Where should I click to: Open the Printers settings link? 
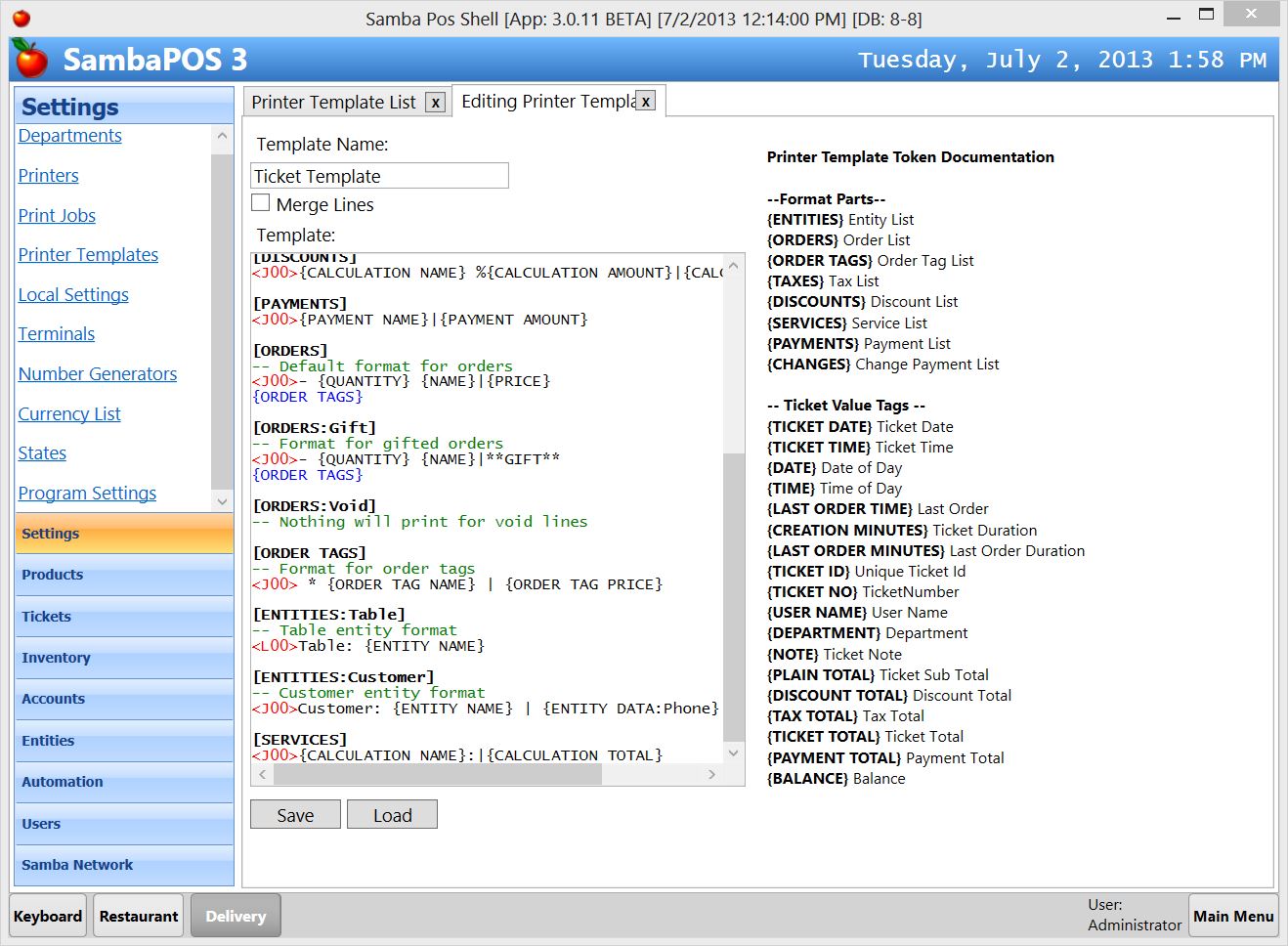tap(48, 176)
